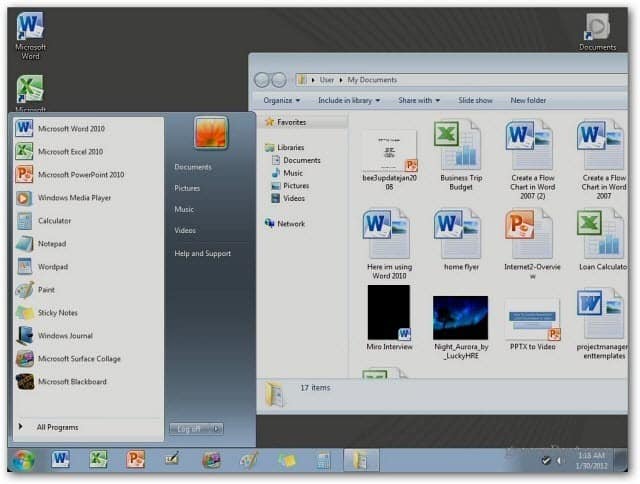Viewport: 640px width, 484px height.
Task: Launch Paint from the Start menu
Action: click(x=88, y=290)
